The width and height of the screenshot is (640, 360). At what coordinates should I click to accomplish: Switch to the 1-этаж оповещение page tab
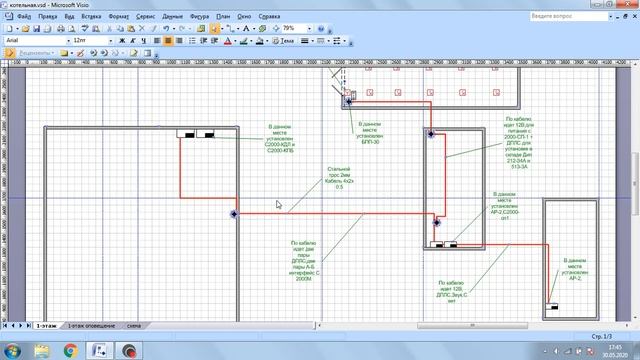(91, 326)
